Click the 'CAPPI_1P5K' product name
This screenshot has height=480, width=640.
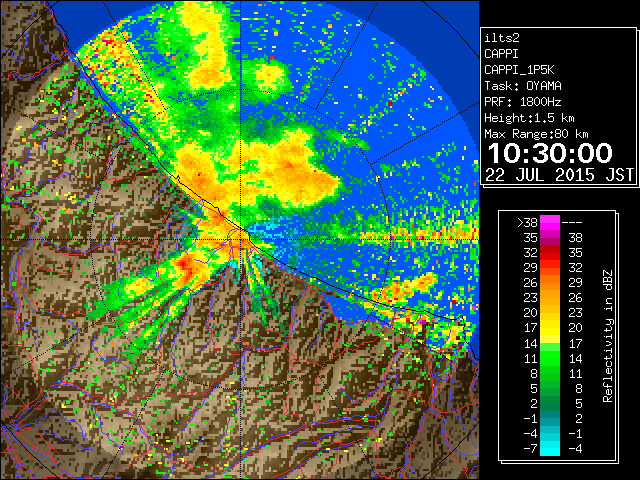pos(519,70)
